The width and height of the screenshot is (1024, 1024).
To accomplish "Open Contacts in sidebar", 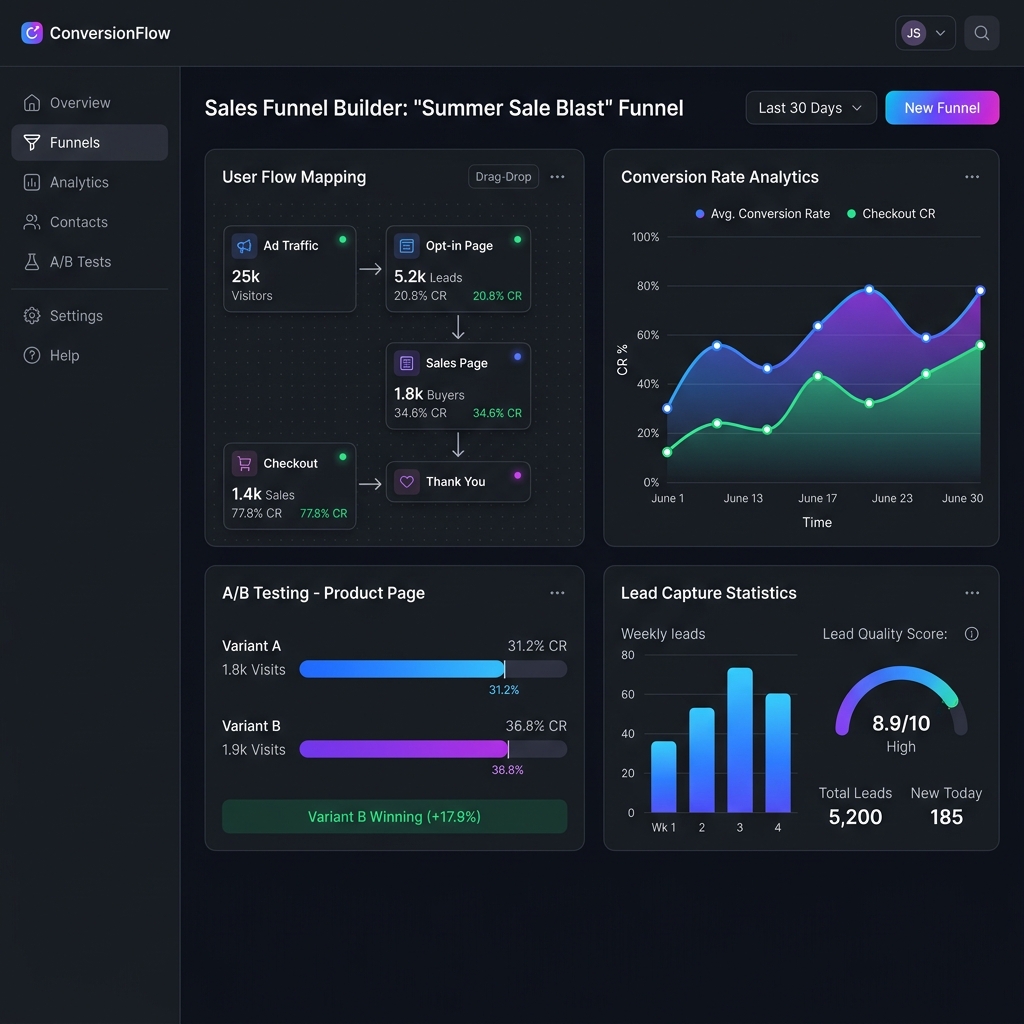I will [x=89, y=222].
